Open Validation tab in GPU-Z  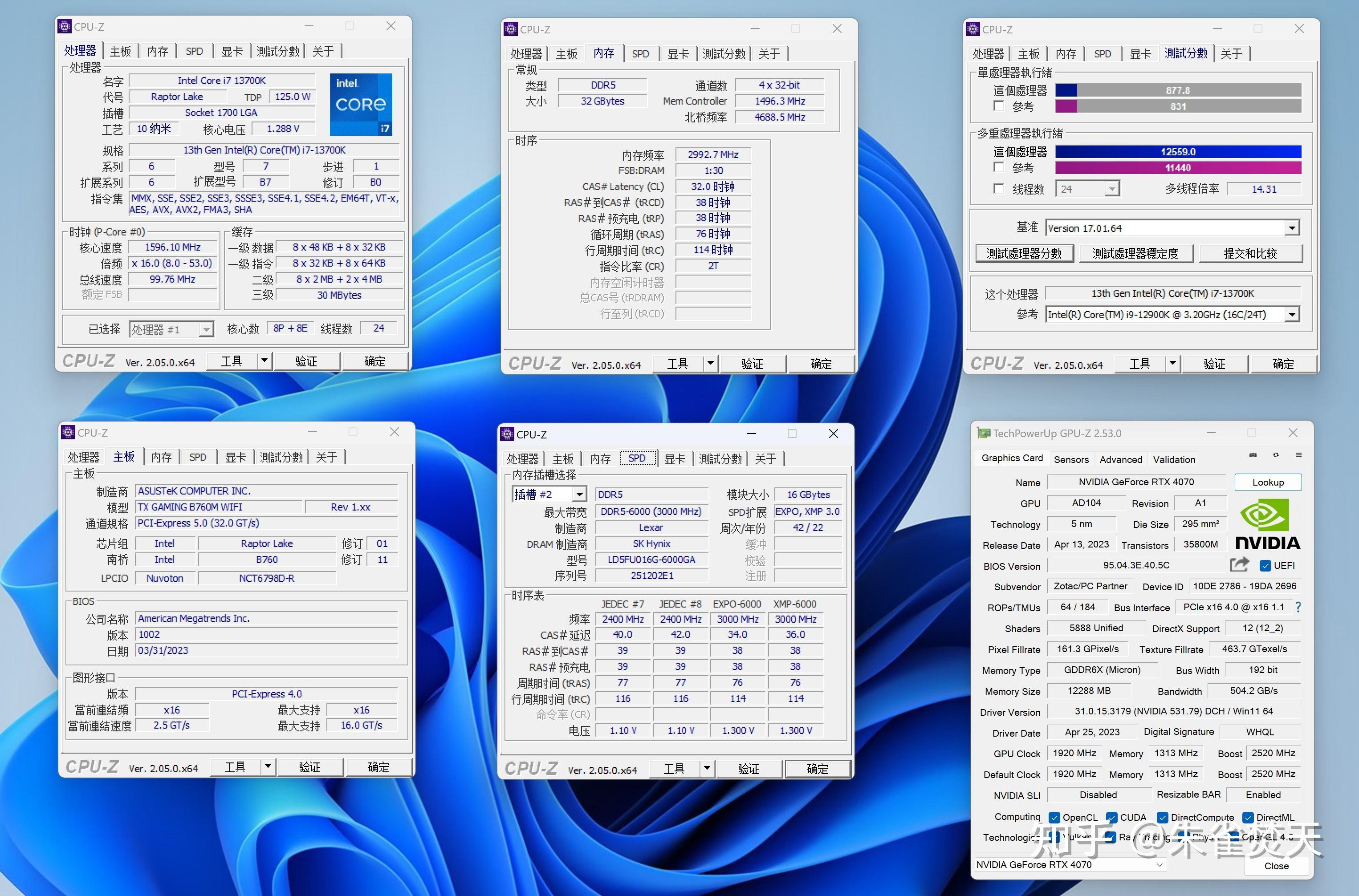pyautogui.click(x=1174, y=459)
